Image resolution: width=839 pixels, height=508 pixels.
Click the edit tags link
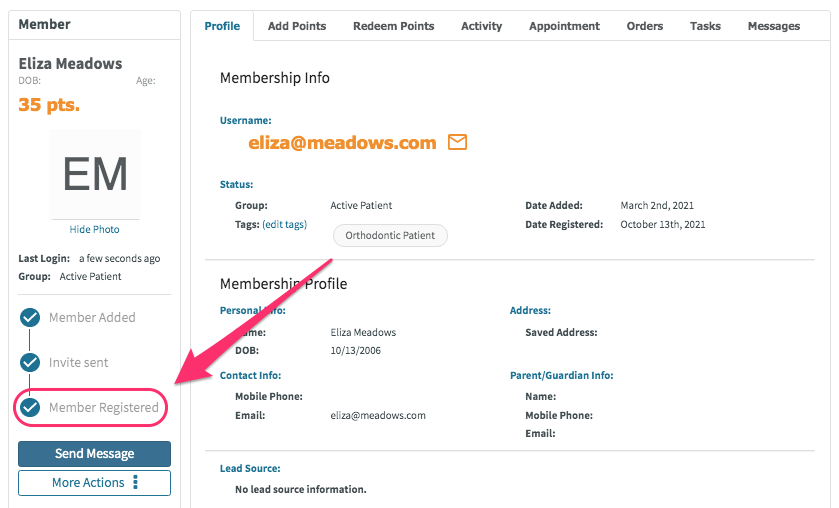tap(285, 224)
